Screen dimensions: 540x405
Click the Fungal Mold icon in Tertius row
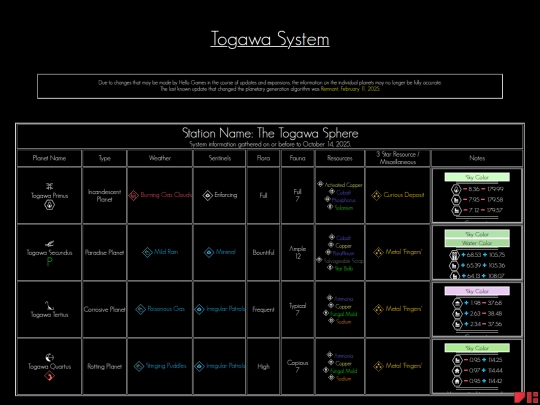326,313
